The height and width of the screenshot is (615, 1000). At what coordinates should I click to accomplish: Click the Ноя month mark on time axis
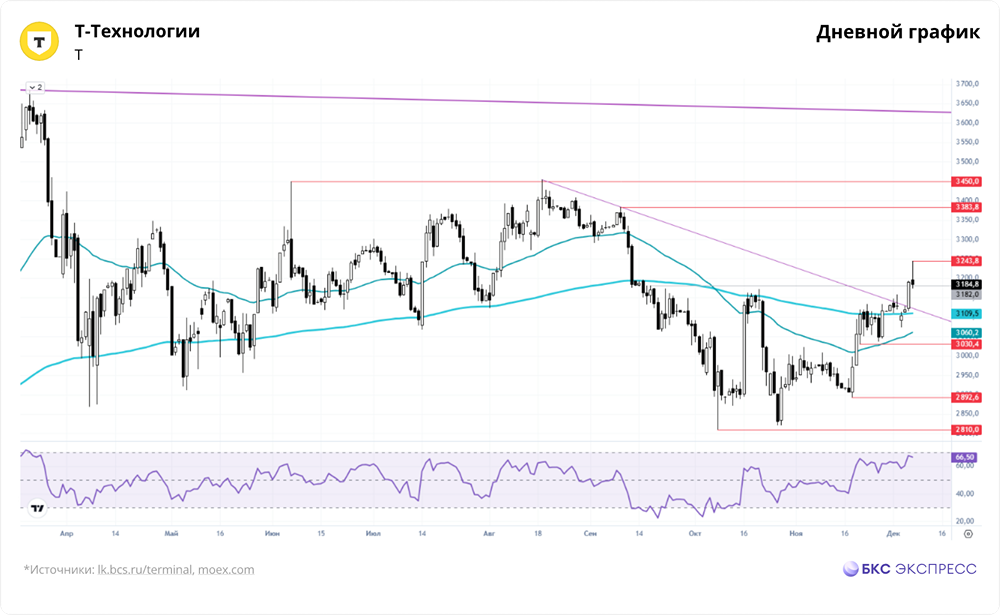pos(796,534)
